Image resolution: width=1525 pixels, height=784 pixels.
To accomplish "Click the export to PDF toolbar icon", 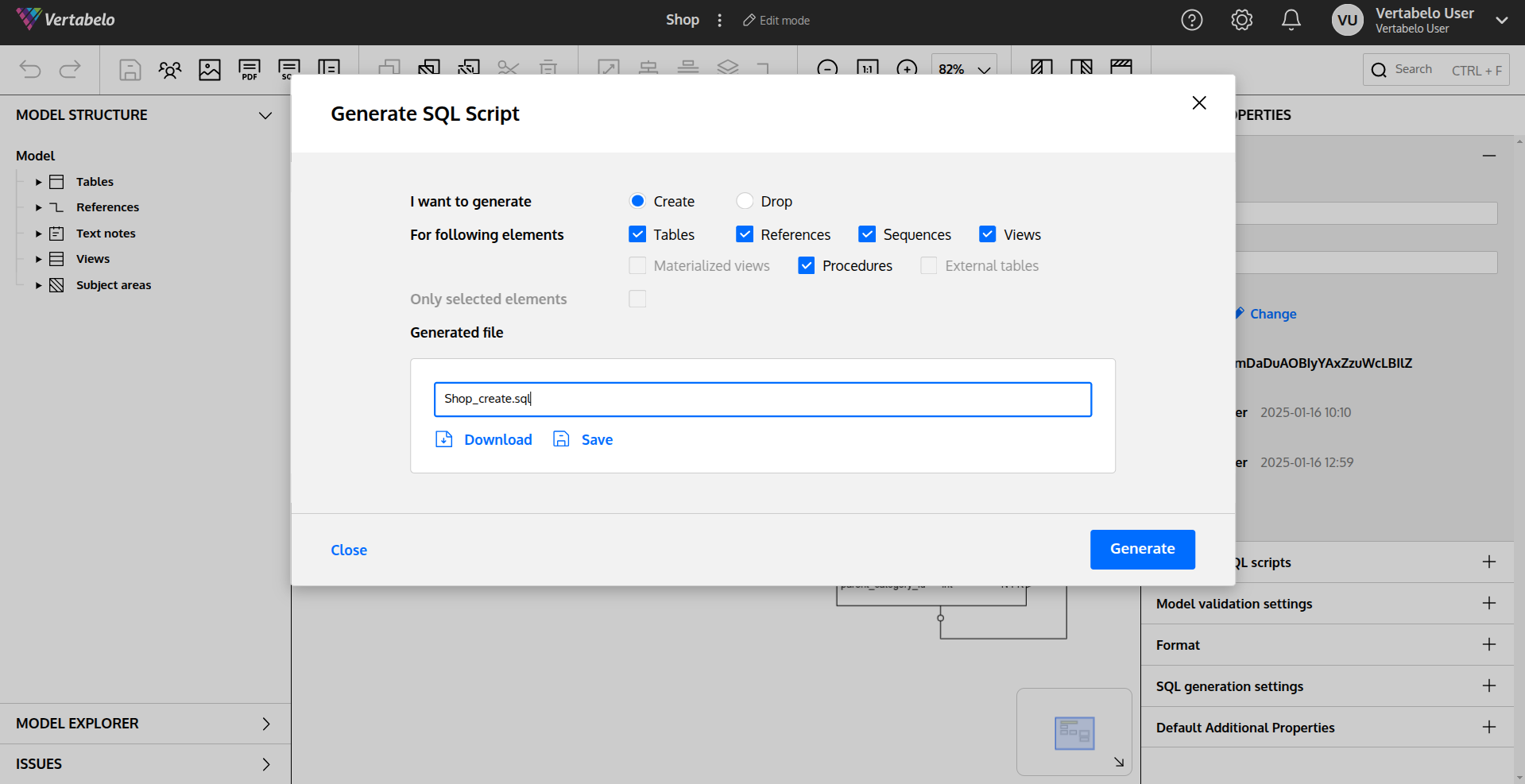I will [x=250, y=70].
